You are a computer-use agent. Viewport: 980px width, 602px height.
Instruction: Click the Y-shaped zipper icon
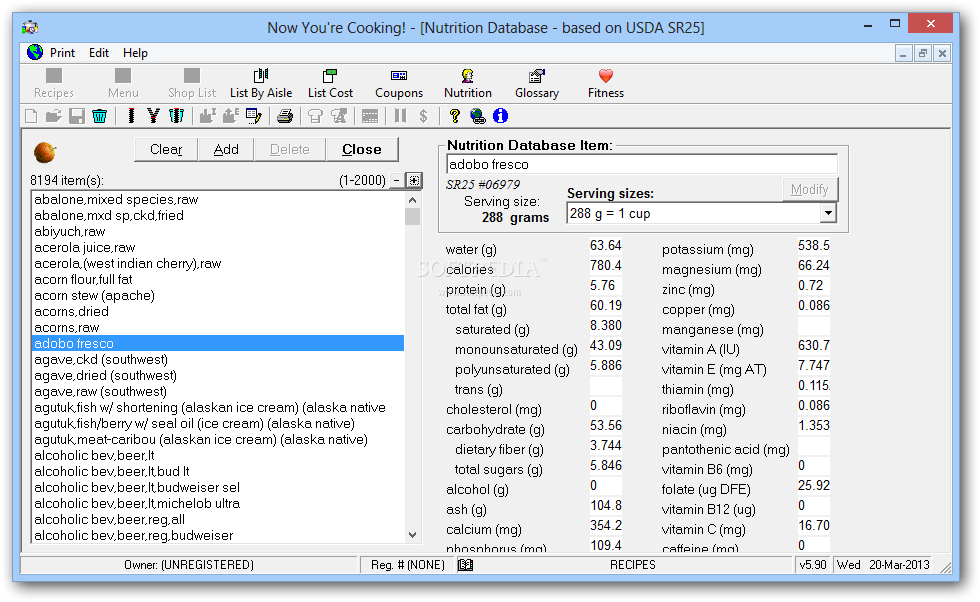(154, 116)
